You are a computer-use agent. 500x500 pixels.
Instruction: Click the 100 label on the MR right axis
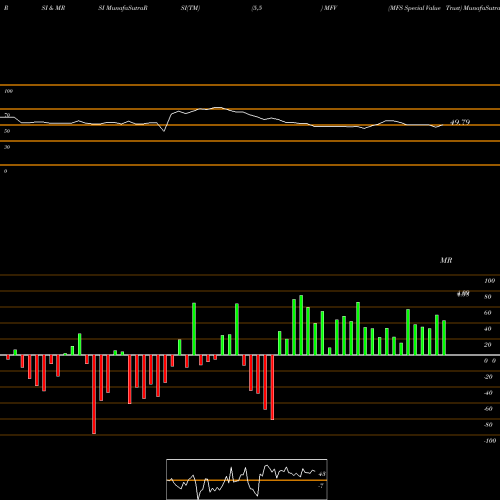click(489, 281)
